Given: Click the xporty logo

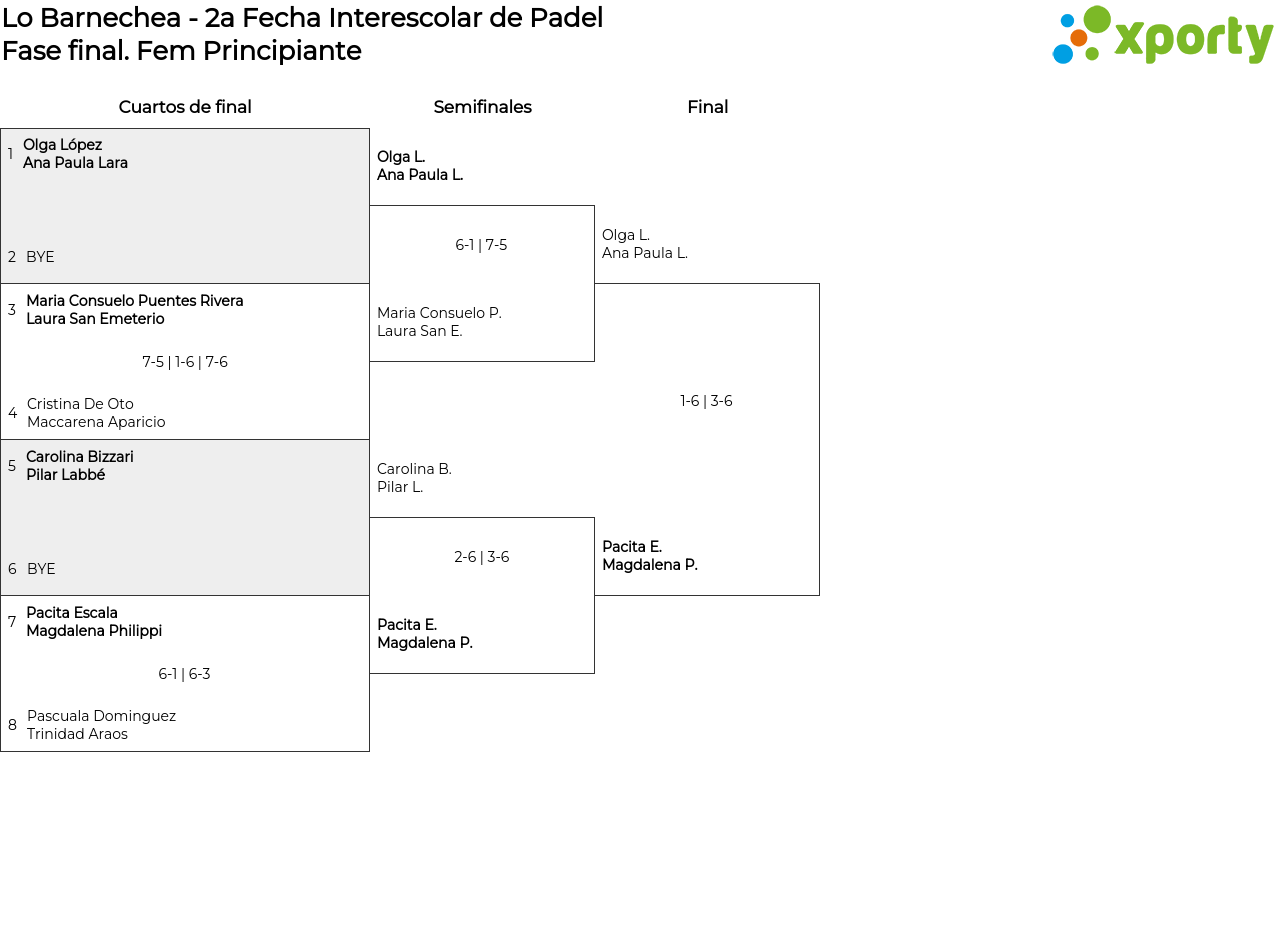Looking at the screenshot, I should point(1162,36).
